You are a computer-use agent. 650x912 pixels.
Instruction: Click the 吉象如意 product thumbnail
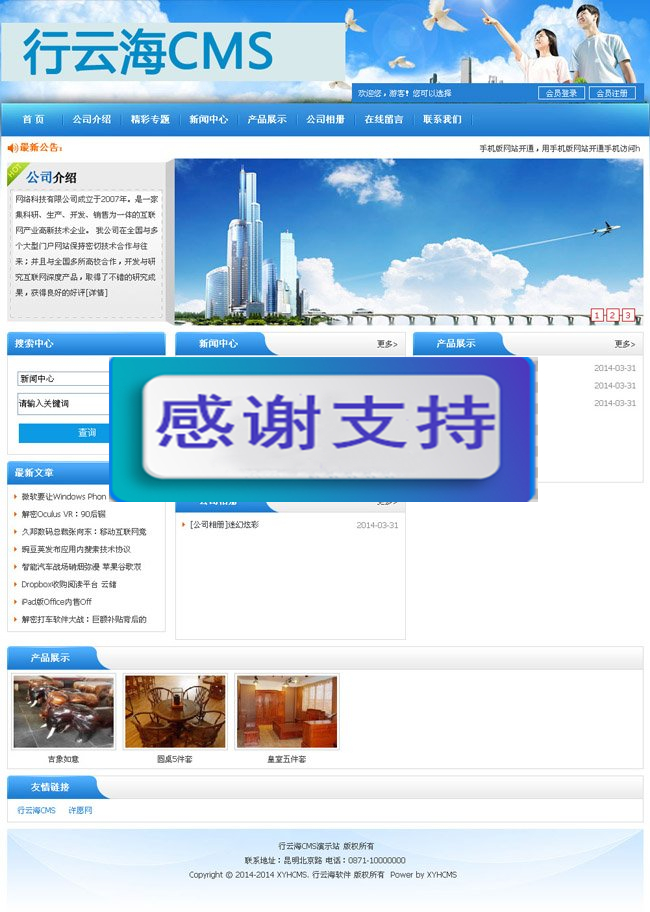[x=63, y=711]
